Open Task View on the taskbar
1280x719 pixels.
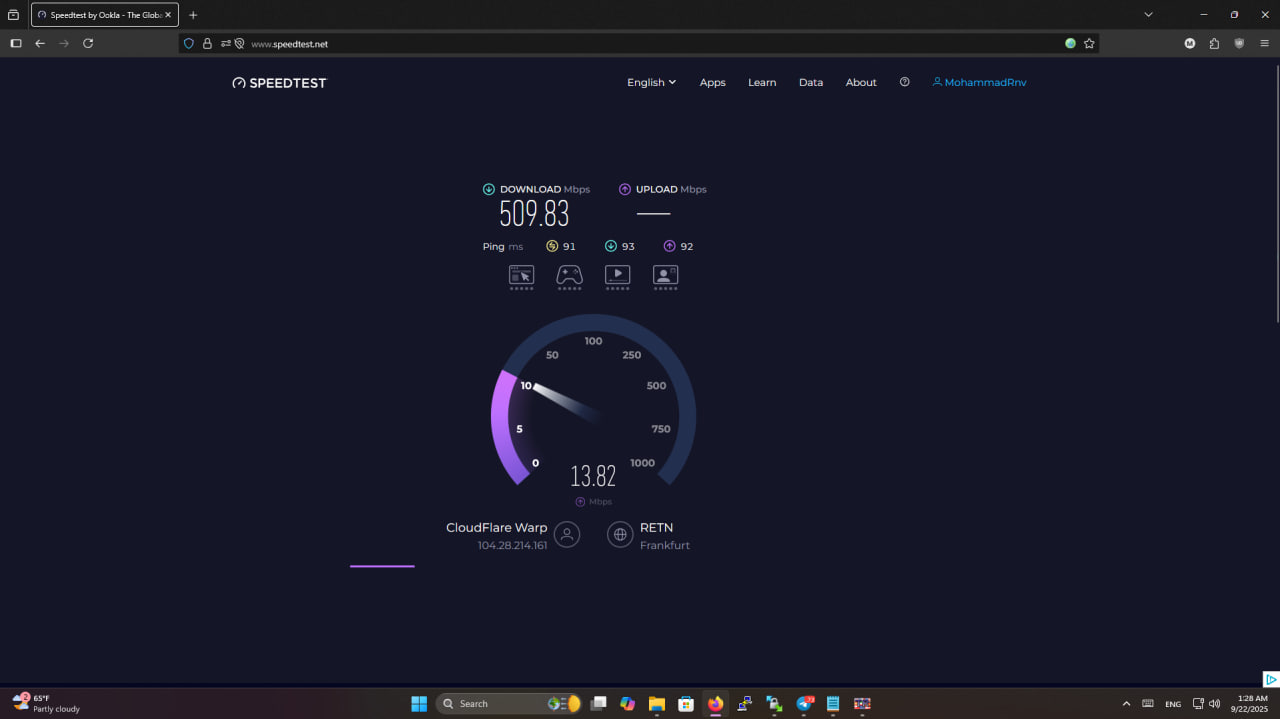[598, 704]
